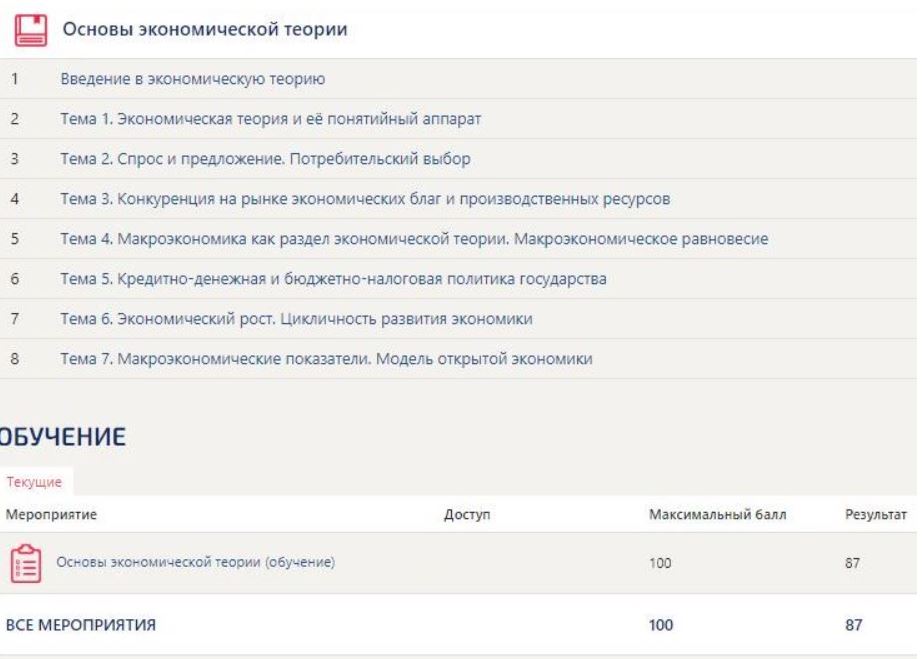Click the clipboard icon beside the обучение activity
The image size is (923, 659).
click(26, 563)
